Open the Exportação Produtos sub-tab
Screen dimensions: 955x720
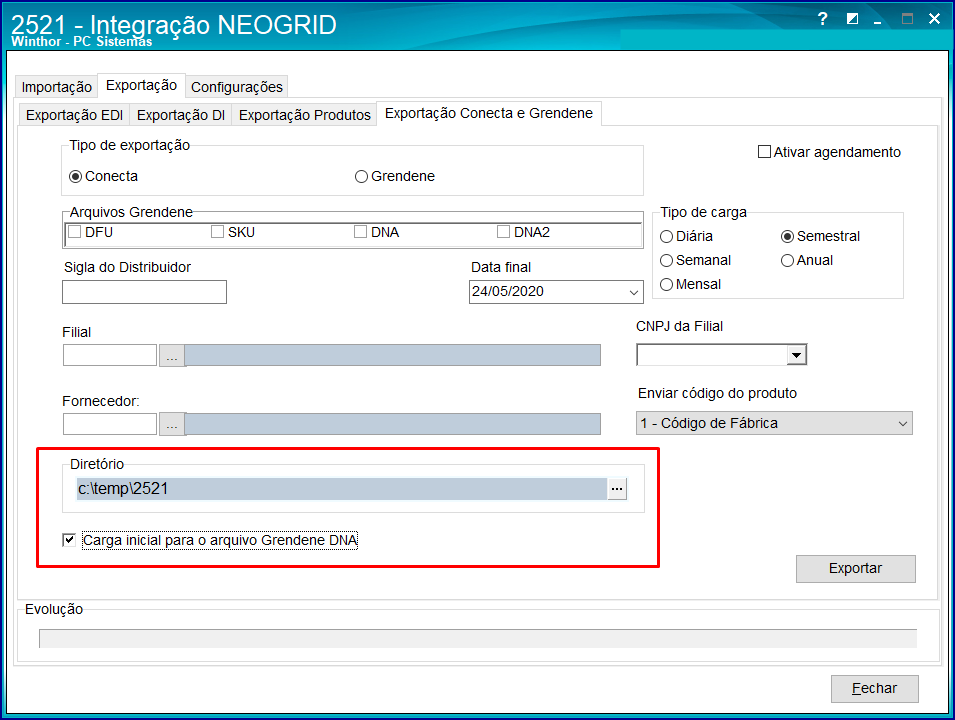pyautogui.click(x=305, y=115)
